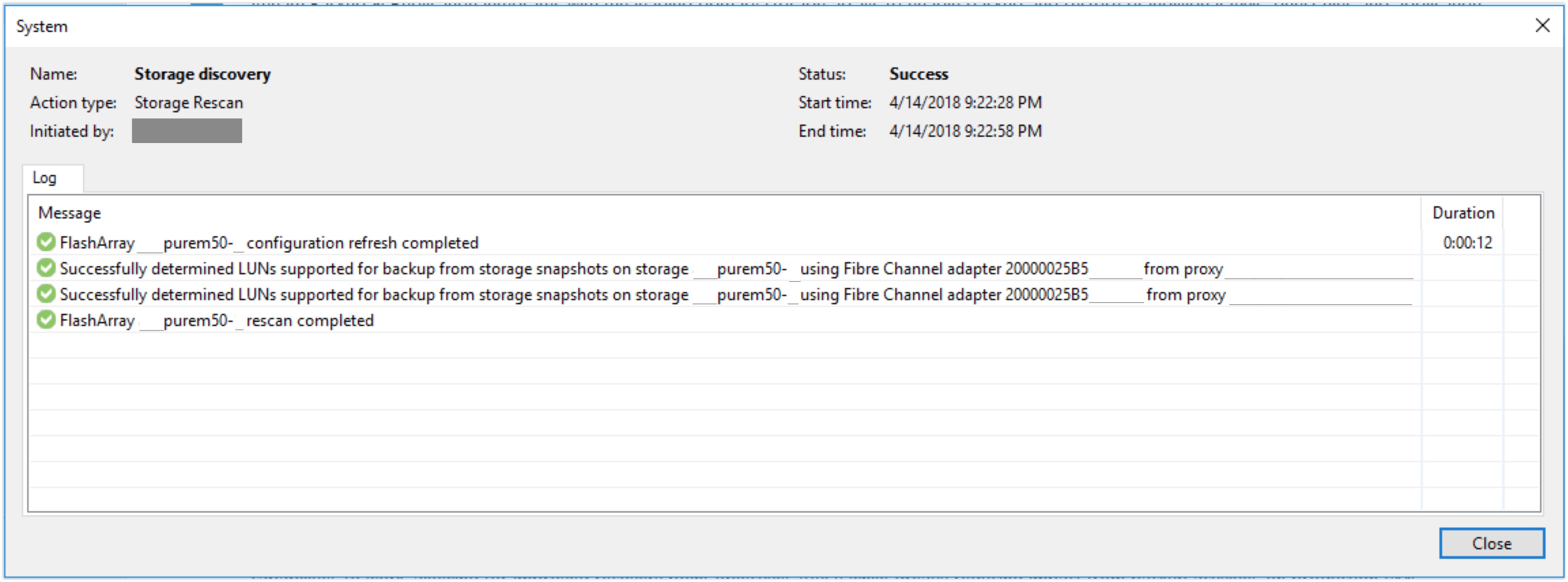
Task: Click the end time 4/14/2018 9:22:58 PM
Action: [965, 131]
